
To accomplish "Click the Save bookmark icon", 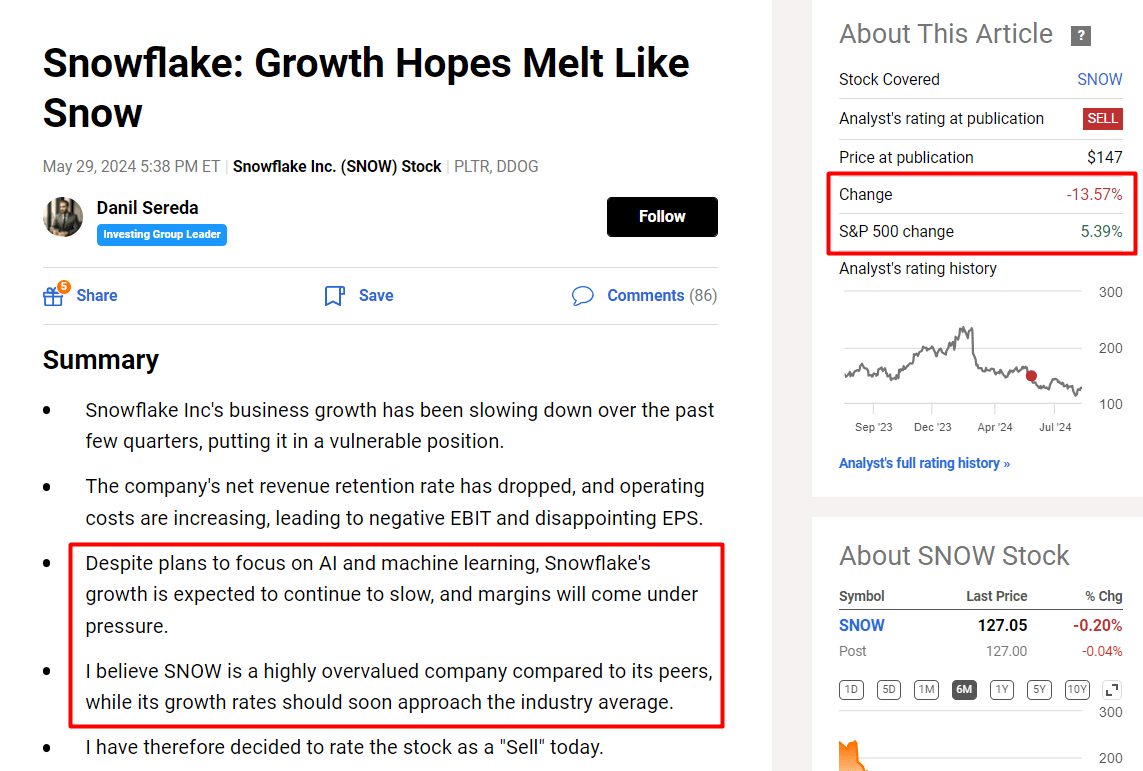I will (335, 296).
